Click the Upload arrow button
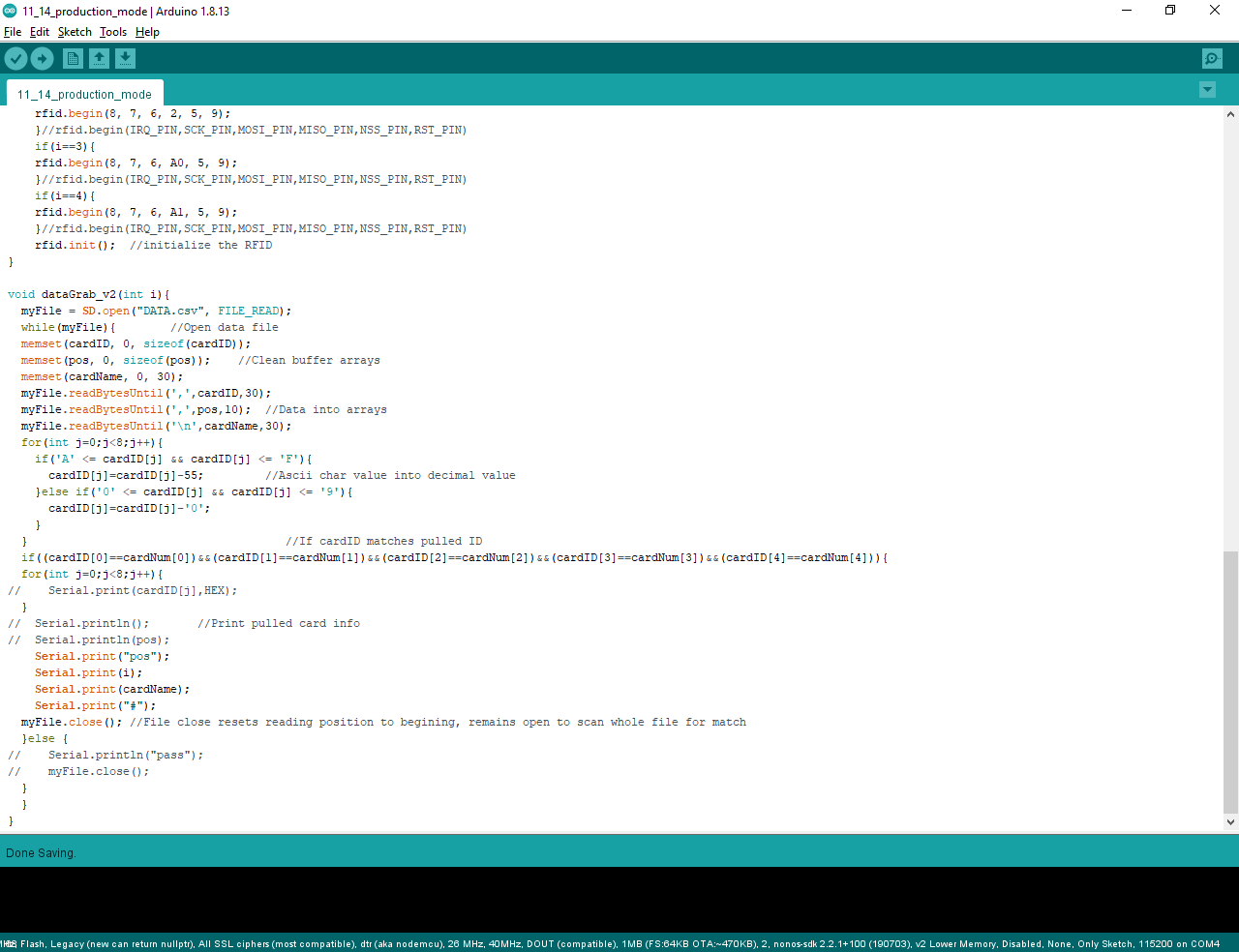 click(x=42, y=59)
